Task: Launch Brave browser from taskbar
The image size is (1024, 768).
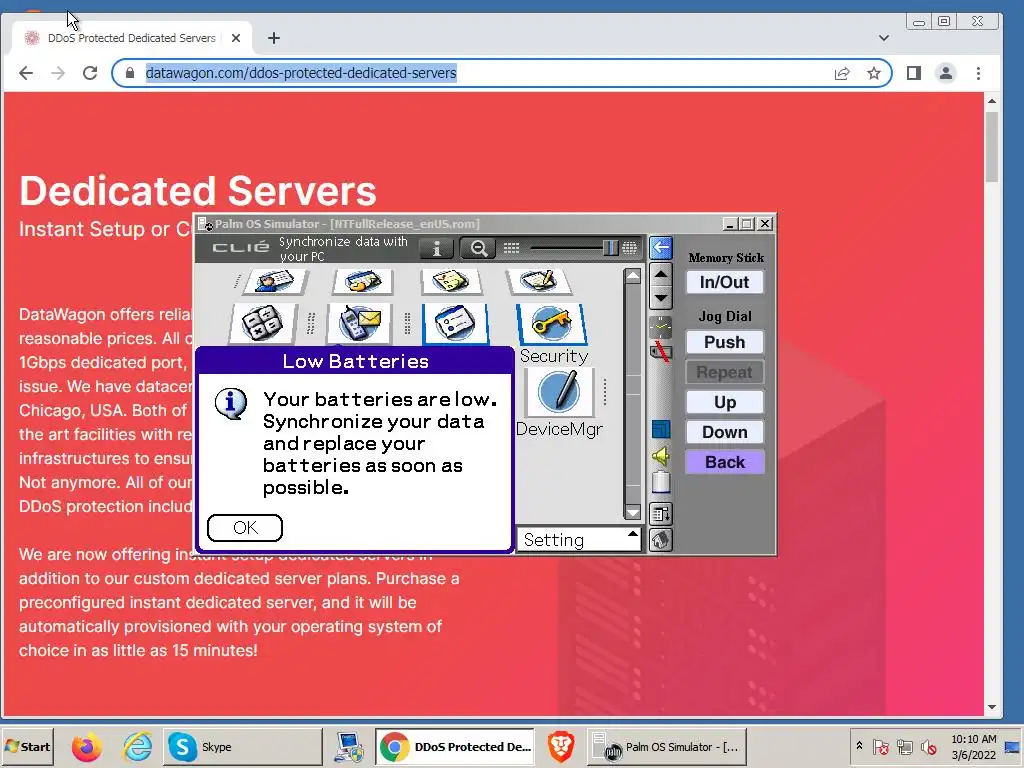Action: (x=560, y=747)
